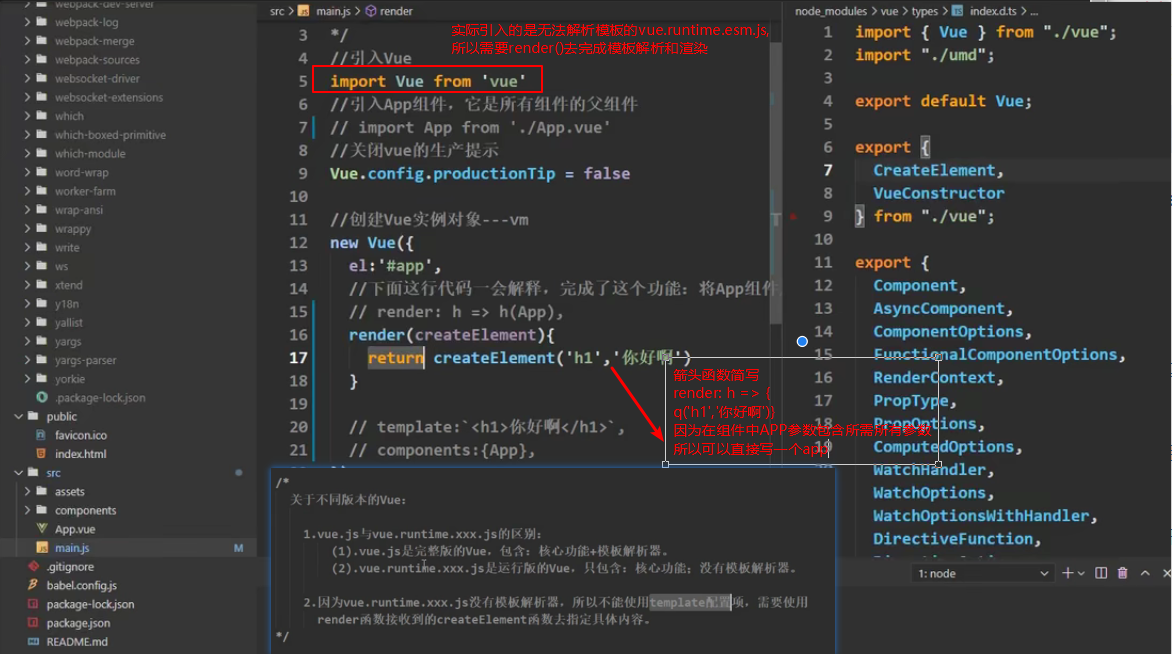Click the blue dot decoration in editor gutter
This screenshot has height=654, width=1172.
point(802,341)
